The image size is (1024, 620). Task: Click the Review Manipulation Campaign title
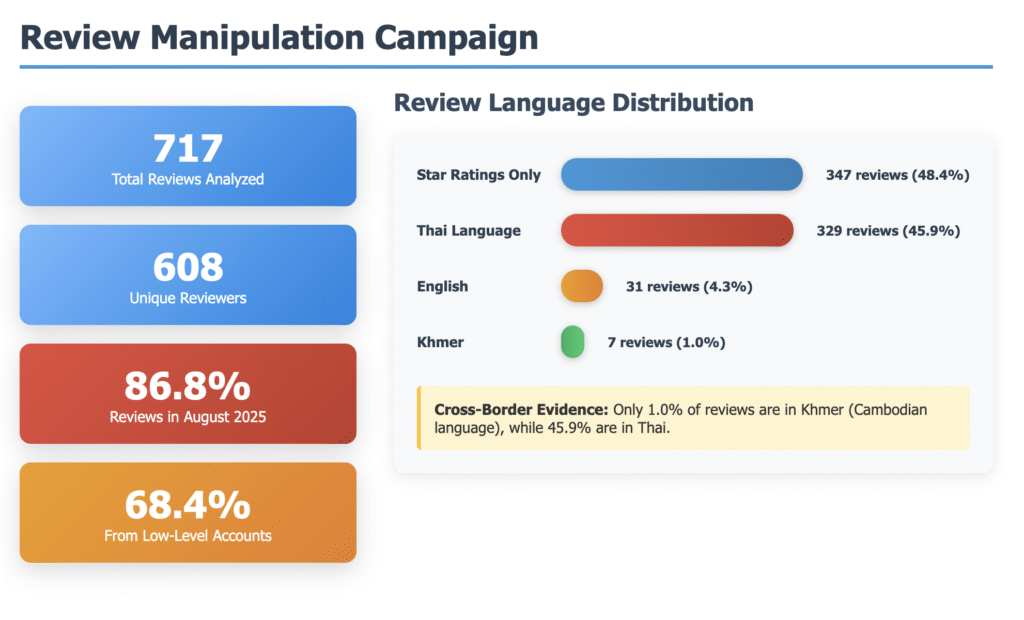279,37
